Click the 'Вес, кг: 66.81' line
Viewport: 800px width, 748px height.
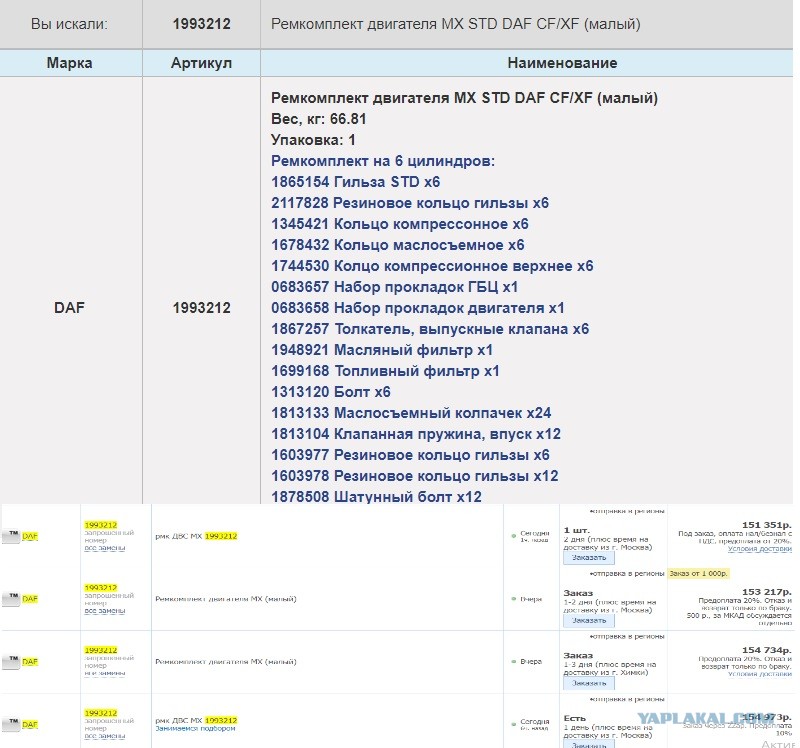click(318, 119)
